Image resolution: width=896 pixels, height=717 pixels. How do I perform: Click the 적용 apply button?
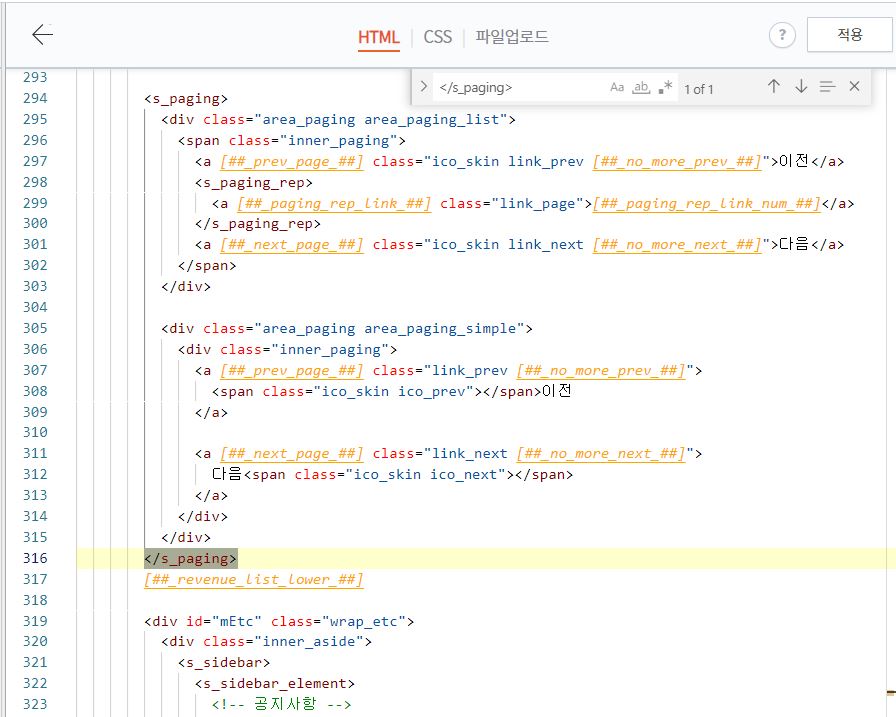(x=849, y=35)
